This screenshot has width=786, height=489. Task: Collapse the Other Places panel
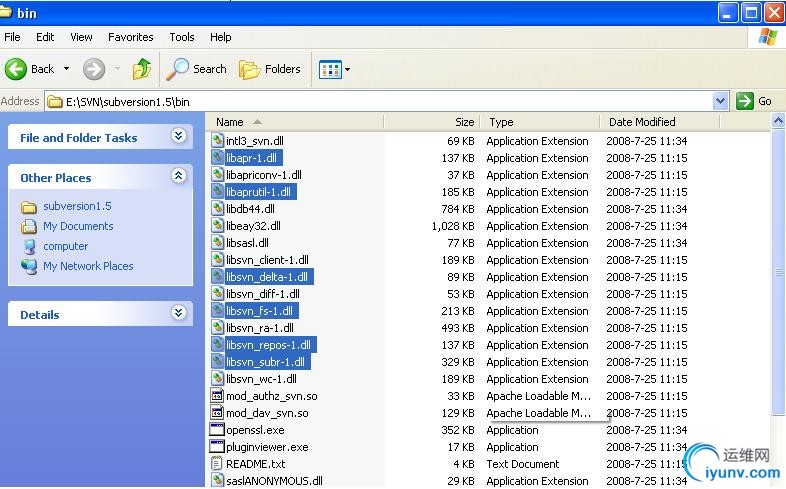point(178,176)
